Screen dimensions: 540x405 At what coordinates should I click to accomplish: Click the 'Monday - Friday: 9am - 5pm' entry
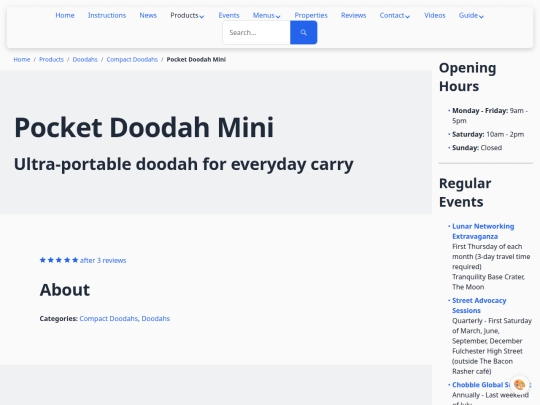point(490,115)
